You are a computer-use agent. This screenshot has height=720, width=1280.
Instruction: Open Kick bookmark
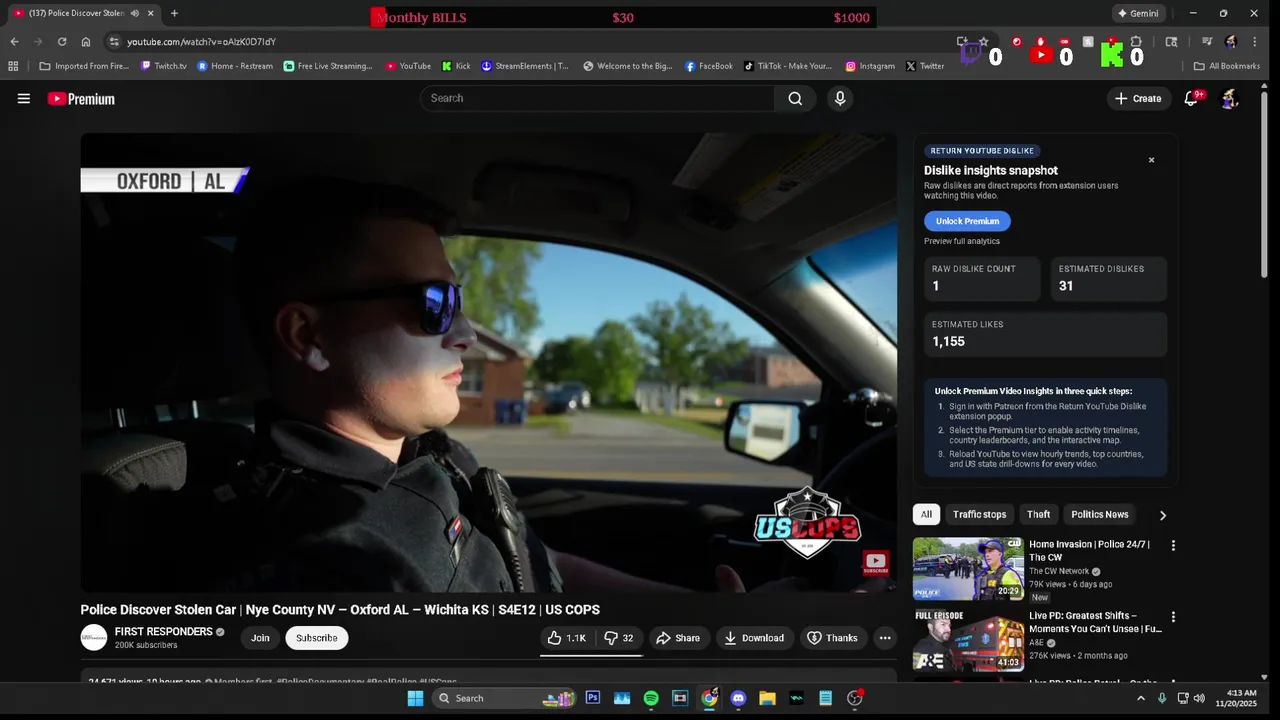(456, 66)
